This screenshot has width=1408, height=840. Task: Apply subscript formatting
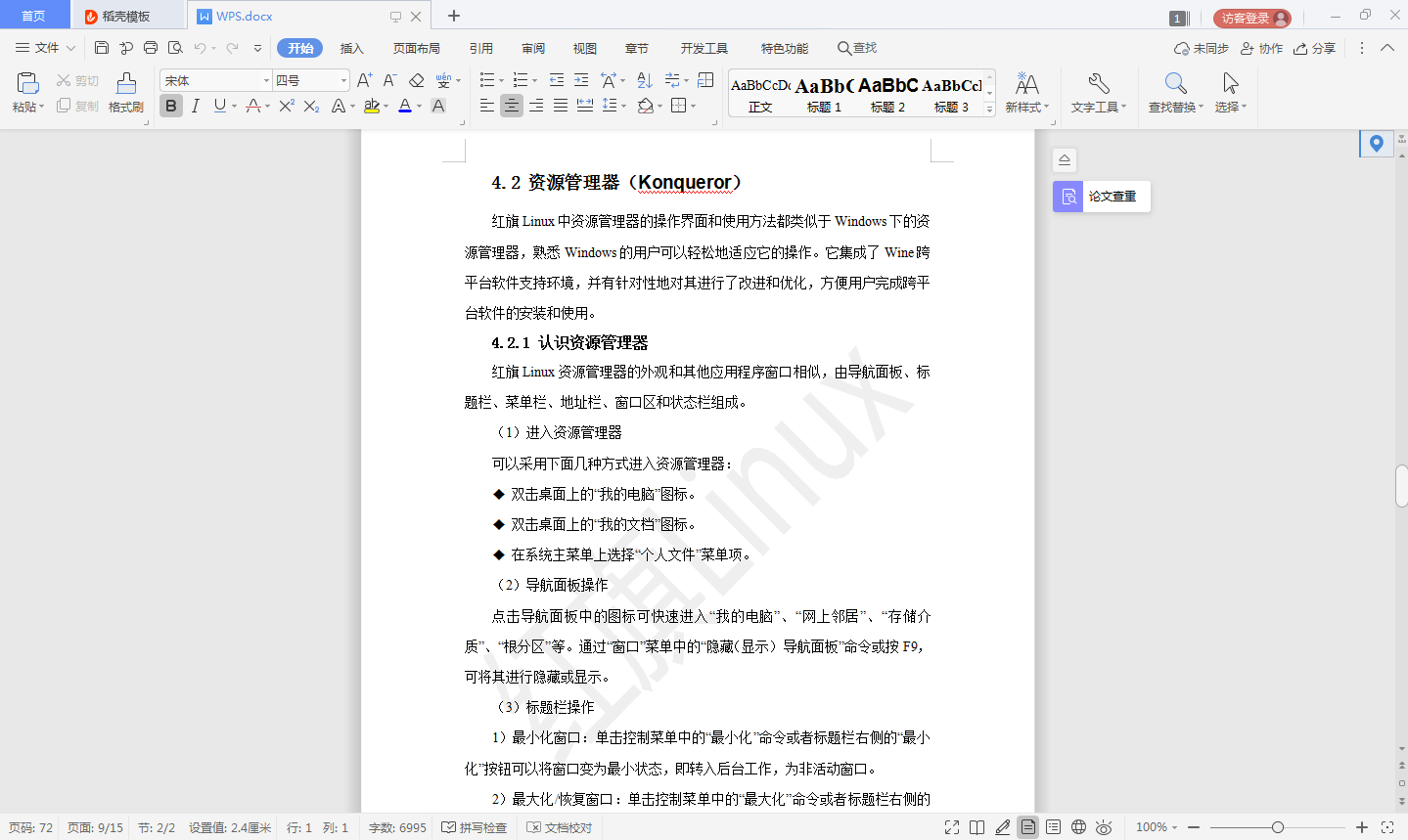pos(311,106)
